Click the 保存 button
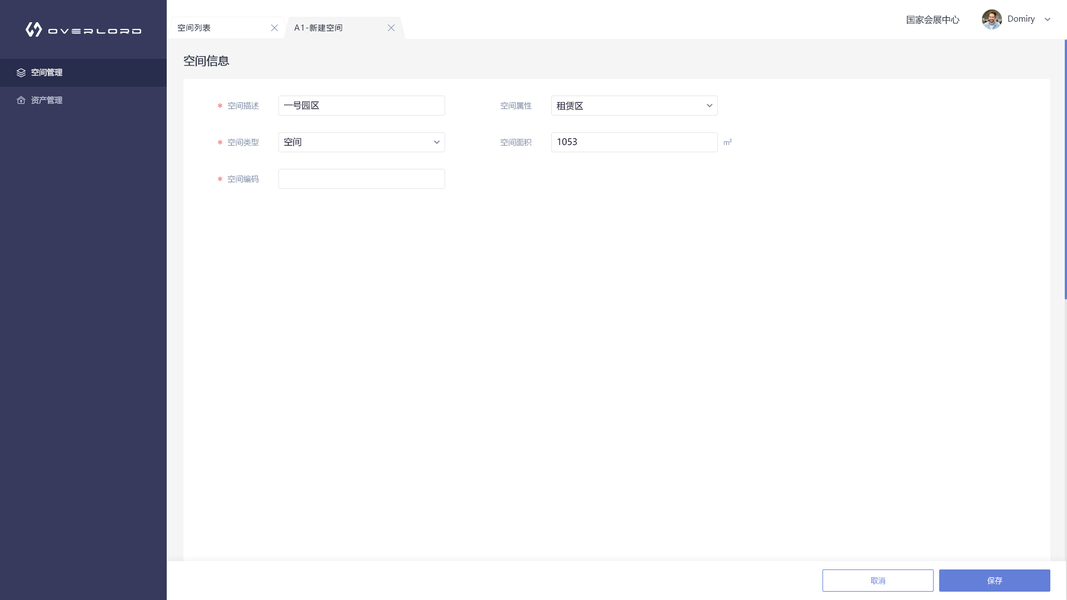 [x=994, y=580]
